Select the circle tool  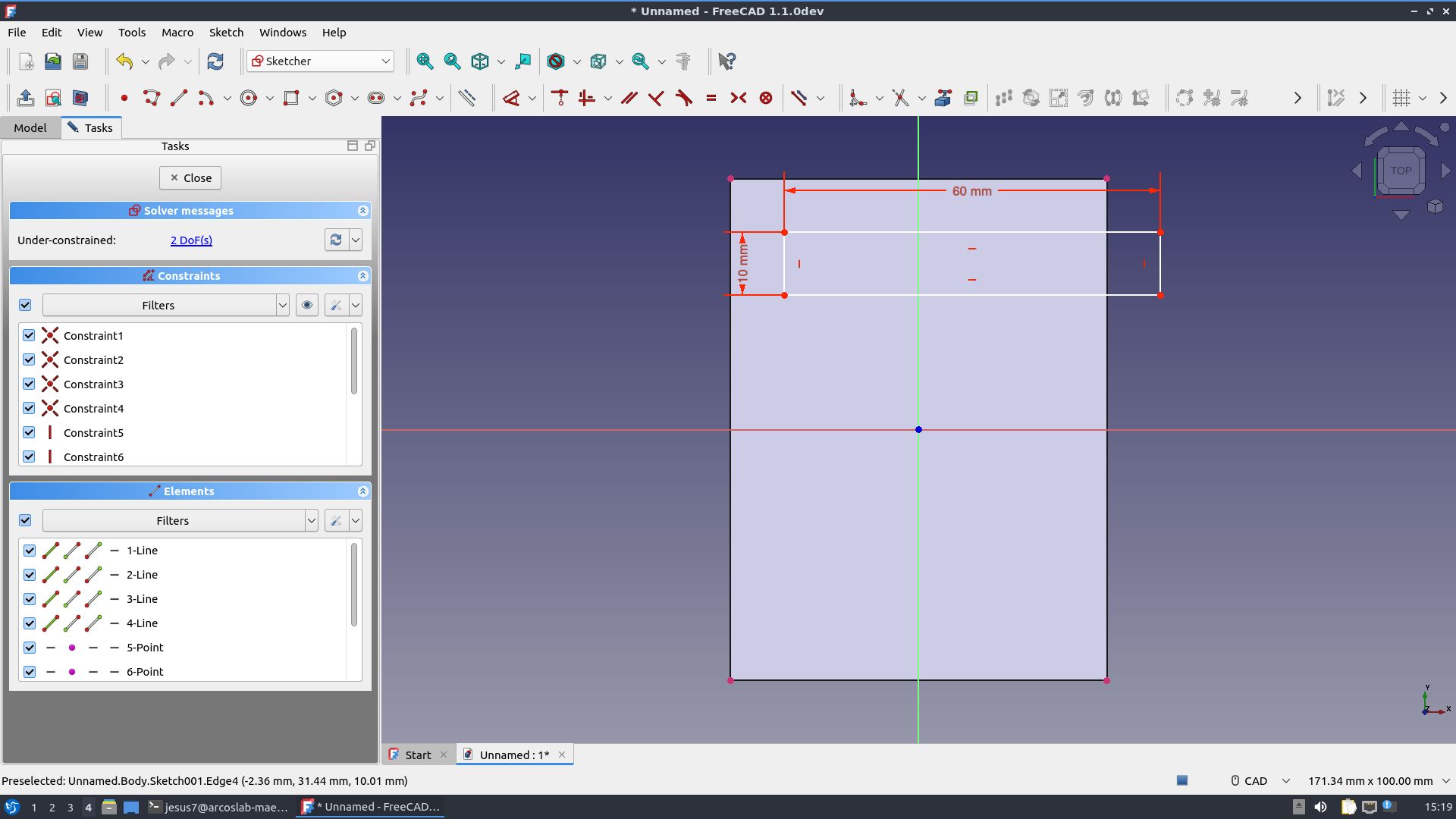(249, 98)
